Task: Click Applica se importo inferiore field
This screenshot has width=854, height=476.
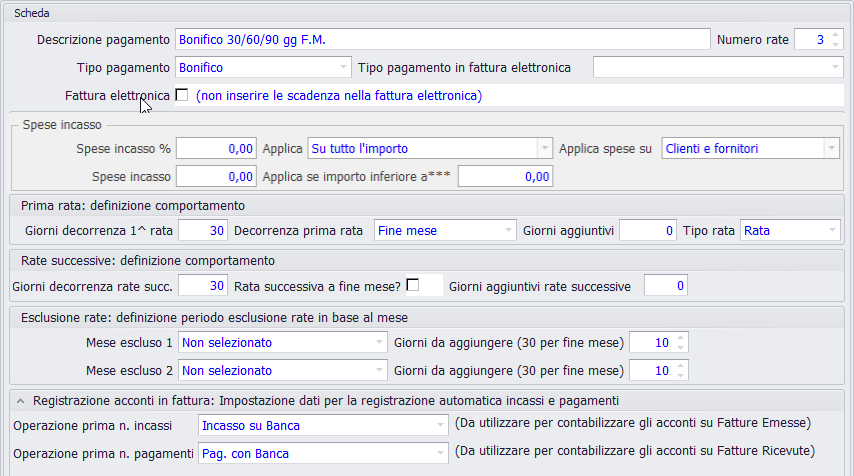Action: (505, 176)
